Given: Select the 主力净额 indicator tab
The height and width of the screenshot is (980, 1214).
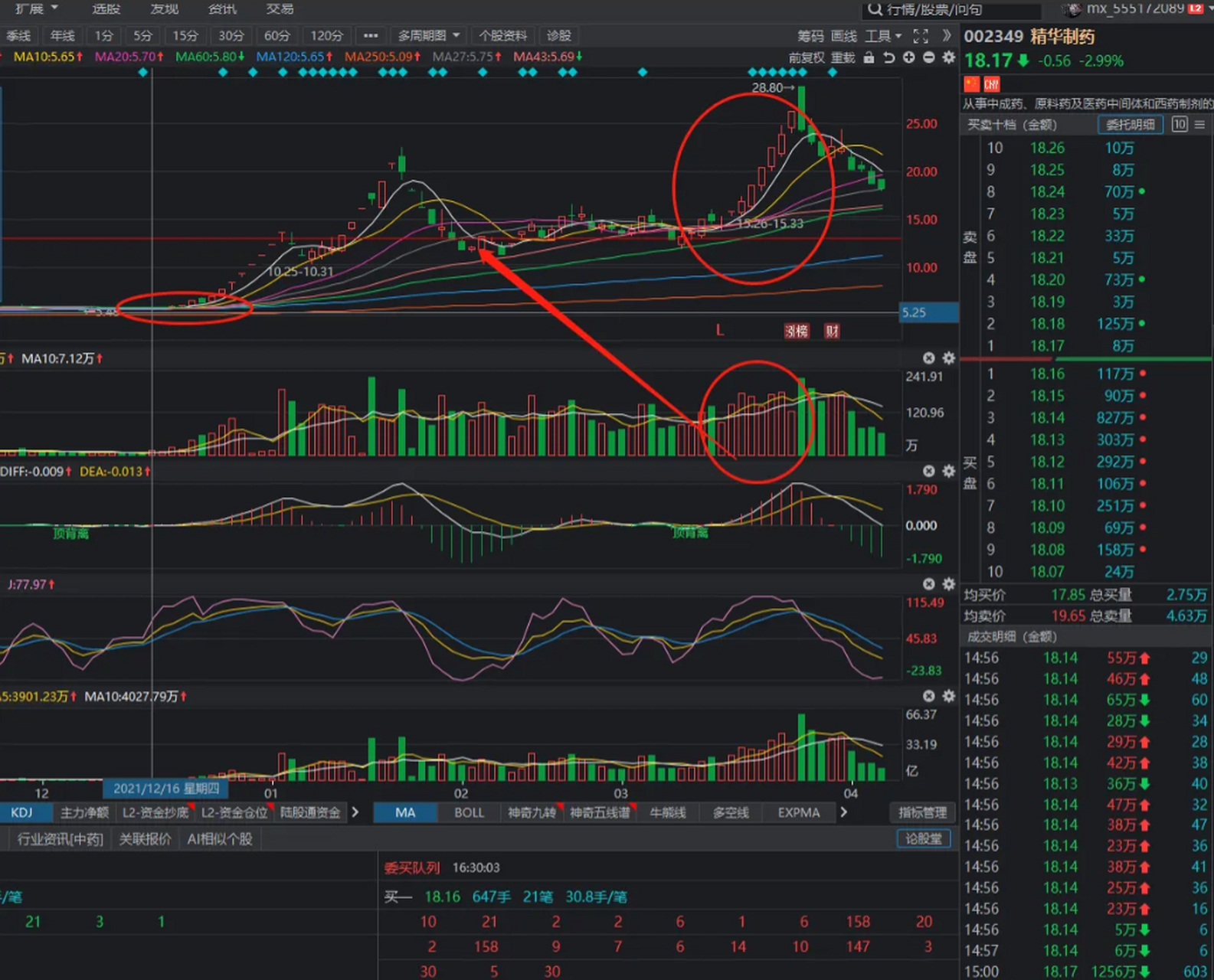Looking at the screenshot, I should pos(85,812).
